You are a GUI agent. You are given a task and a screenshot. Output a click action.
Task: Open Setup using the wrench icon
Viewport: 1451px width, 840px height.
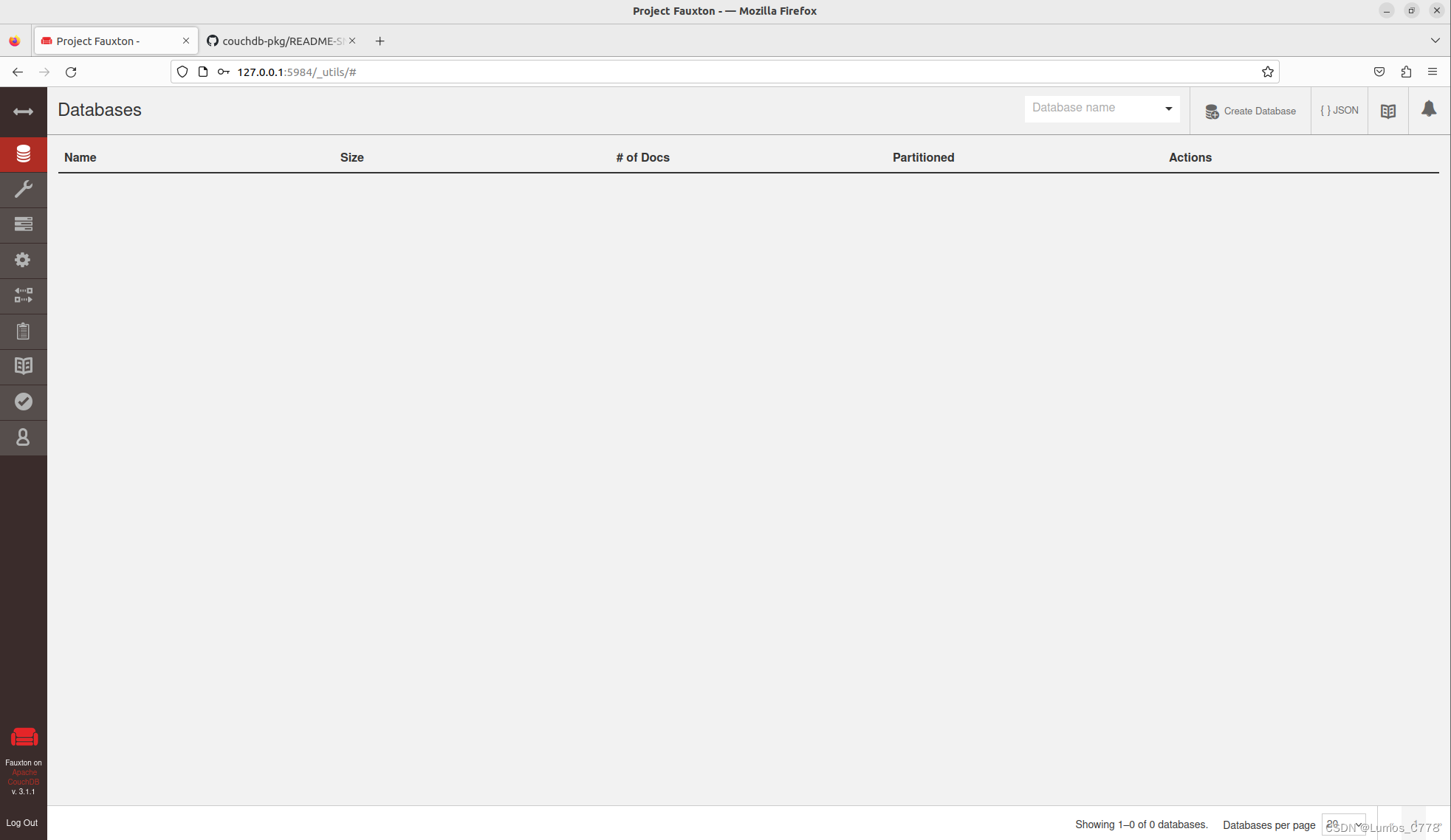(x=23, y=190)
